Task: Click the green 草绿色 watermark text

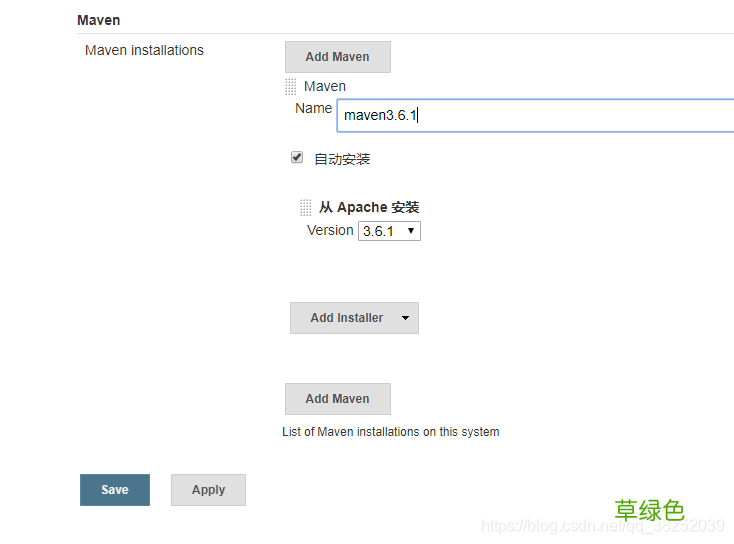Action: (649, 510)
